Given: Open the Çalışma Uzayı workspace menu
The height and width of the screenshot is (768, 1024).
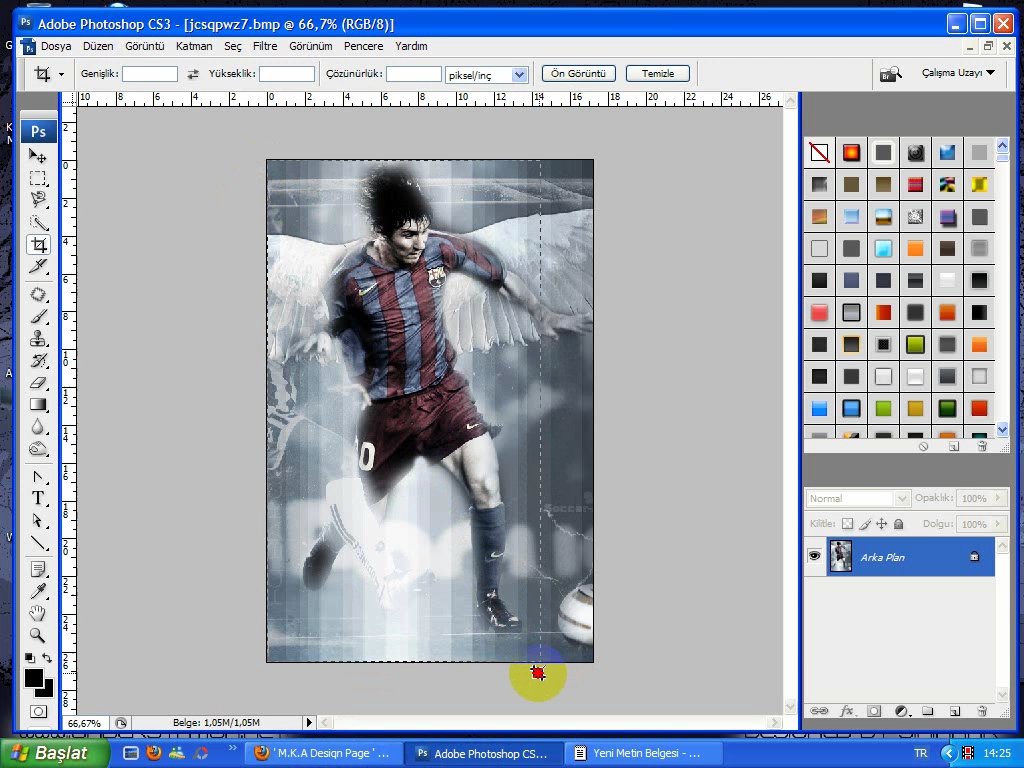Looking at the screenshot, I should click(x=958, y=72).
